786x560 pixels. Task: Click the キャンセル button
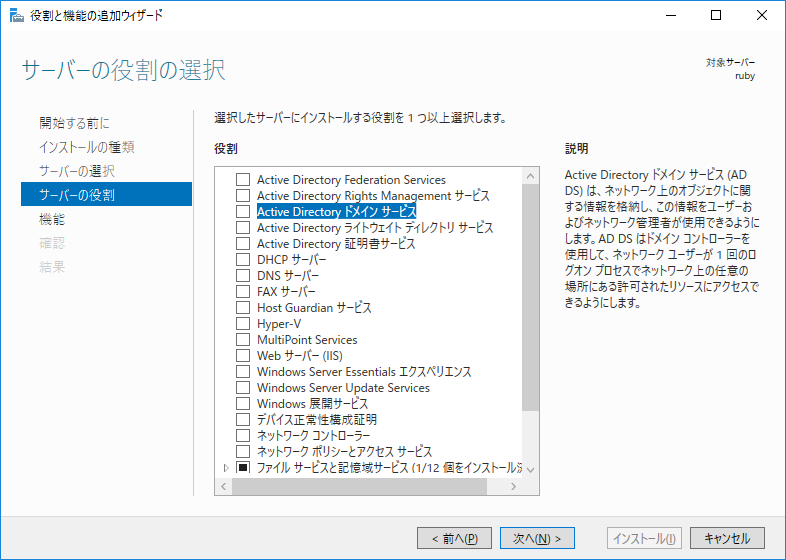pyautogui.click(x=727, y=538)
